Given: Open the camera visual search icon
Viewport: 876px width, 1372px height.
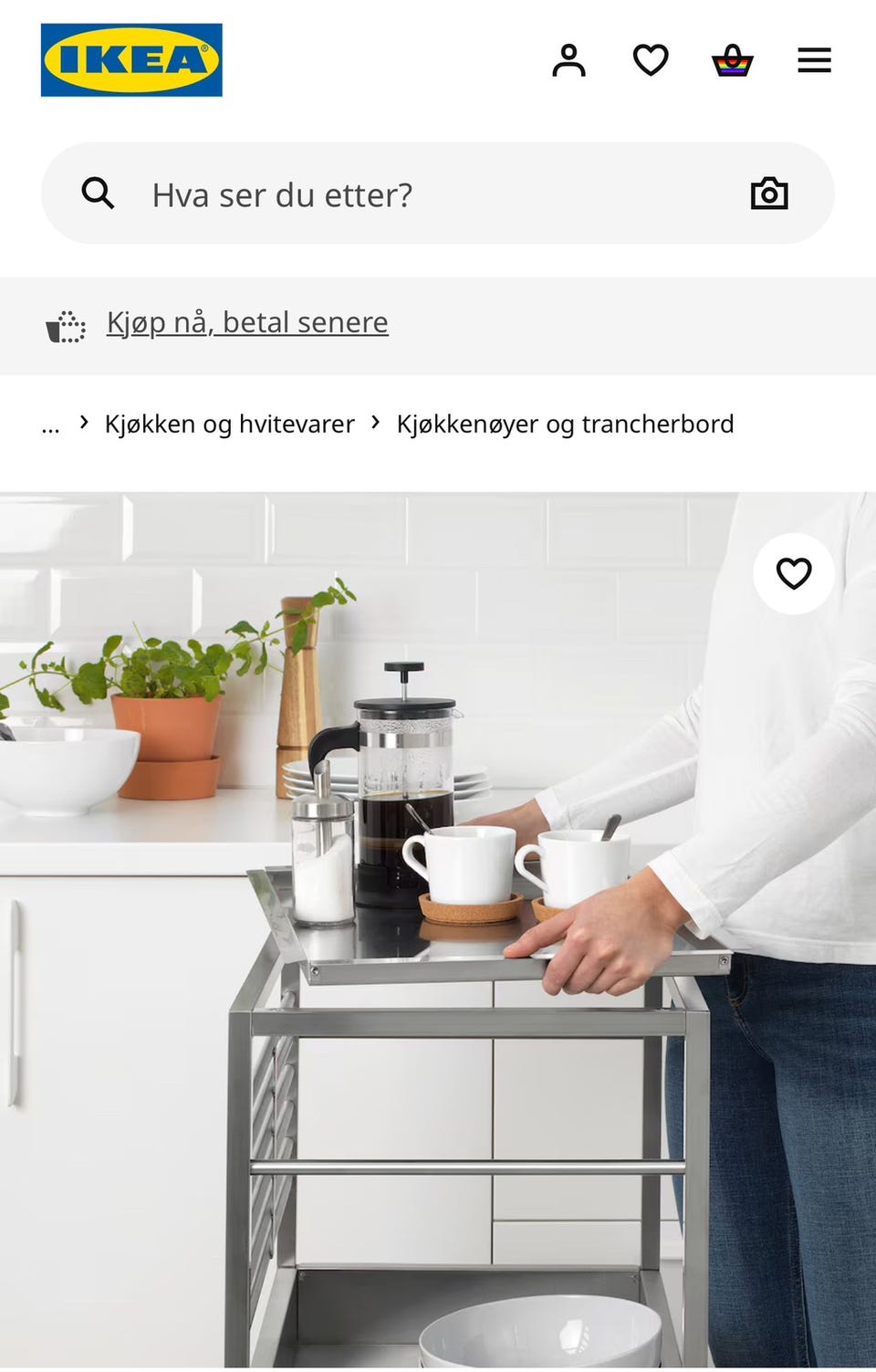Looking at the screenshot, I should (x=769, y=194).
